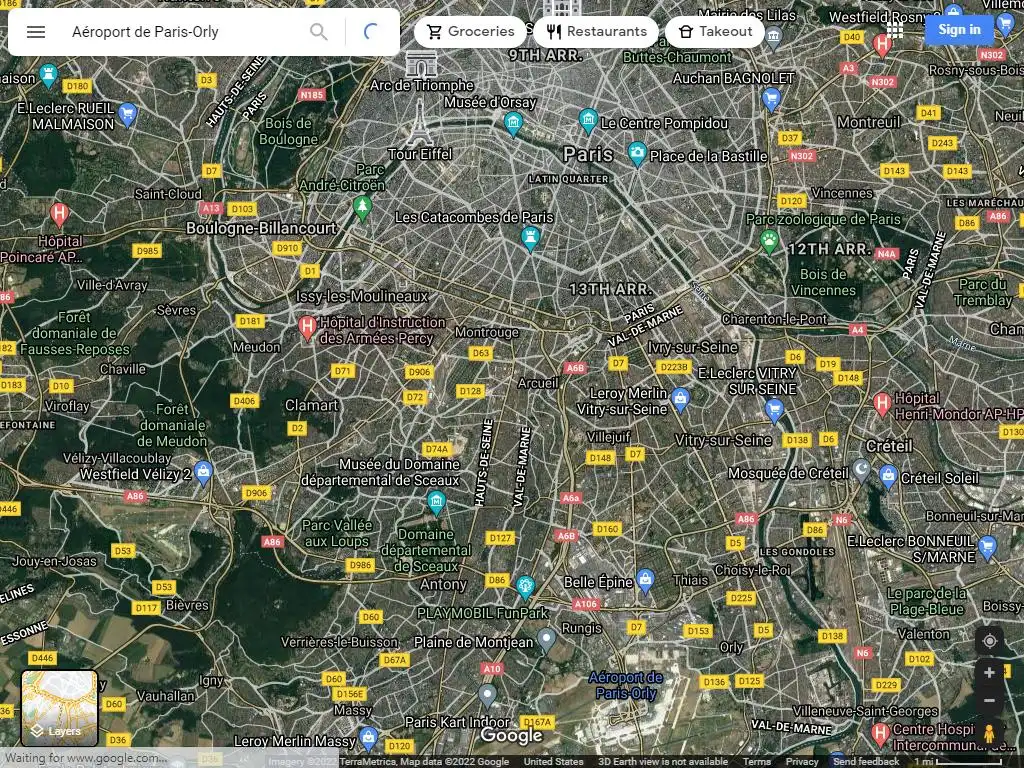
Task: Click the Paris Kart Indoor label
Action: 456,722
